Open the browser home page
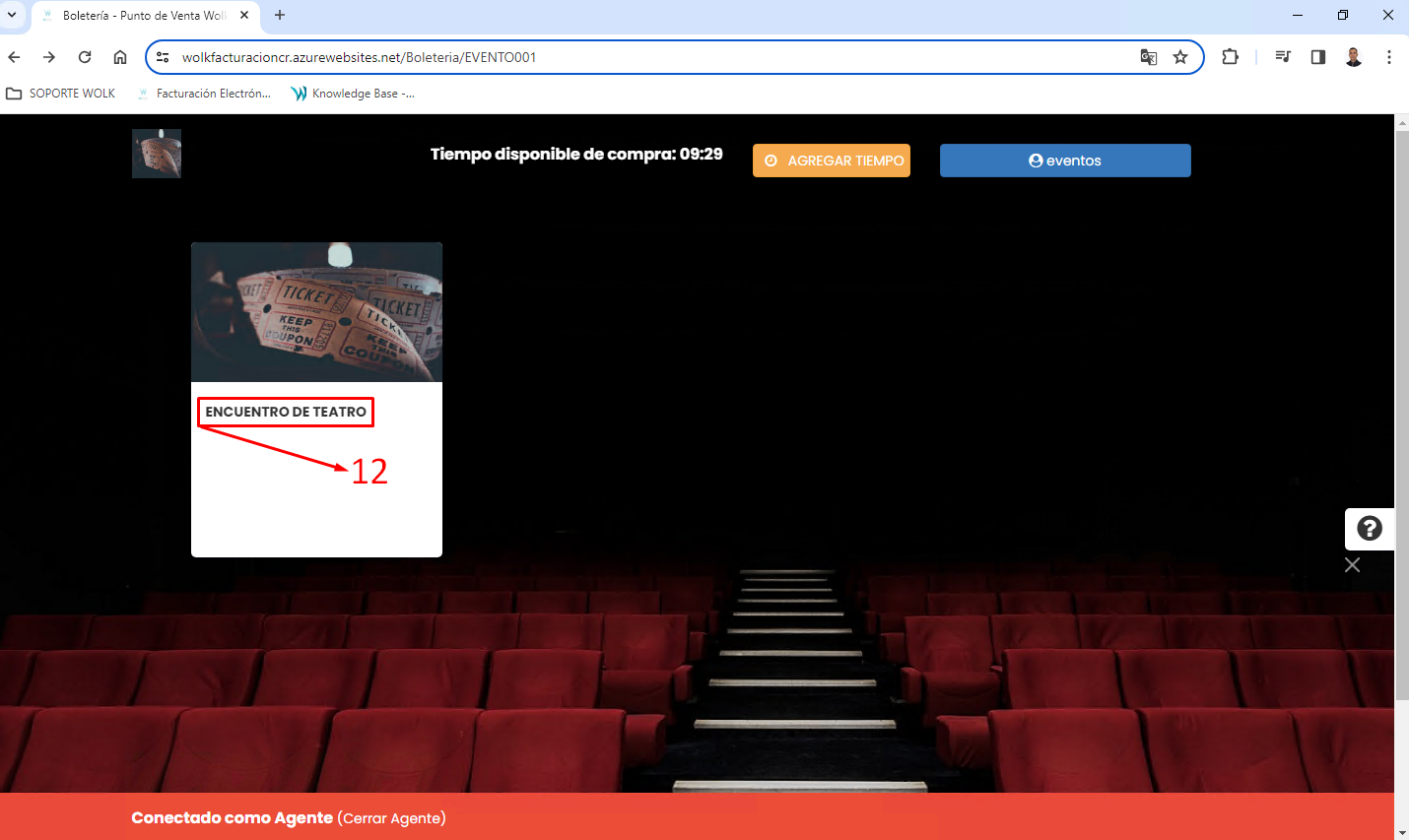Screen dimensions: 1409x840 120,57
